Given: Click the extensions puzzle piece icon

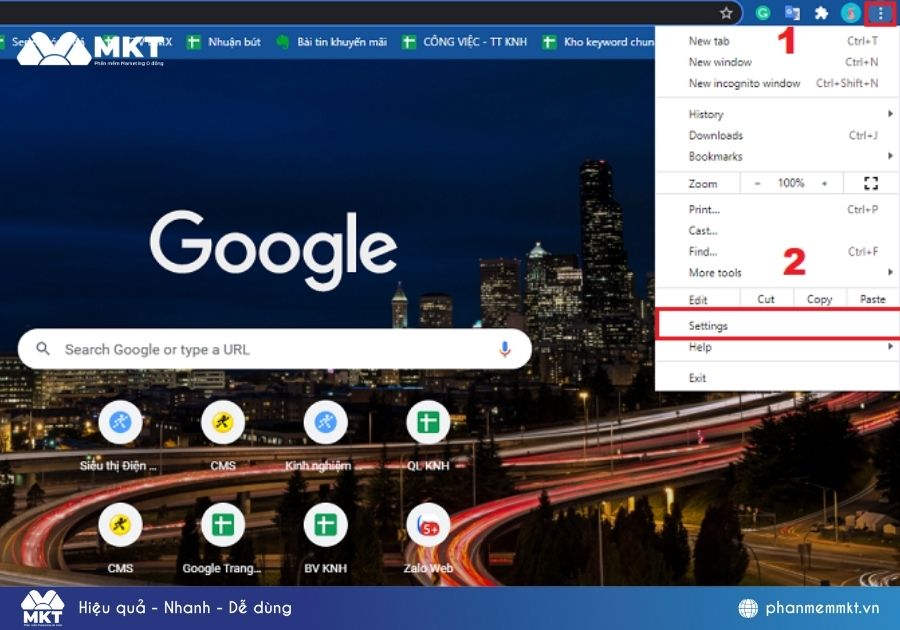Looking at the screenshot, I should click(x=822, y=14).
